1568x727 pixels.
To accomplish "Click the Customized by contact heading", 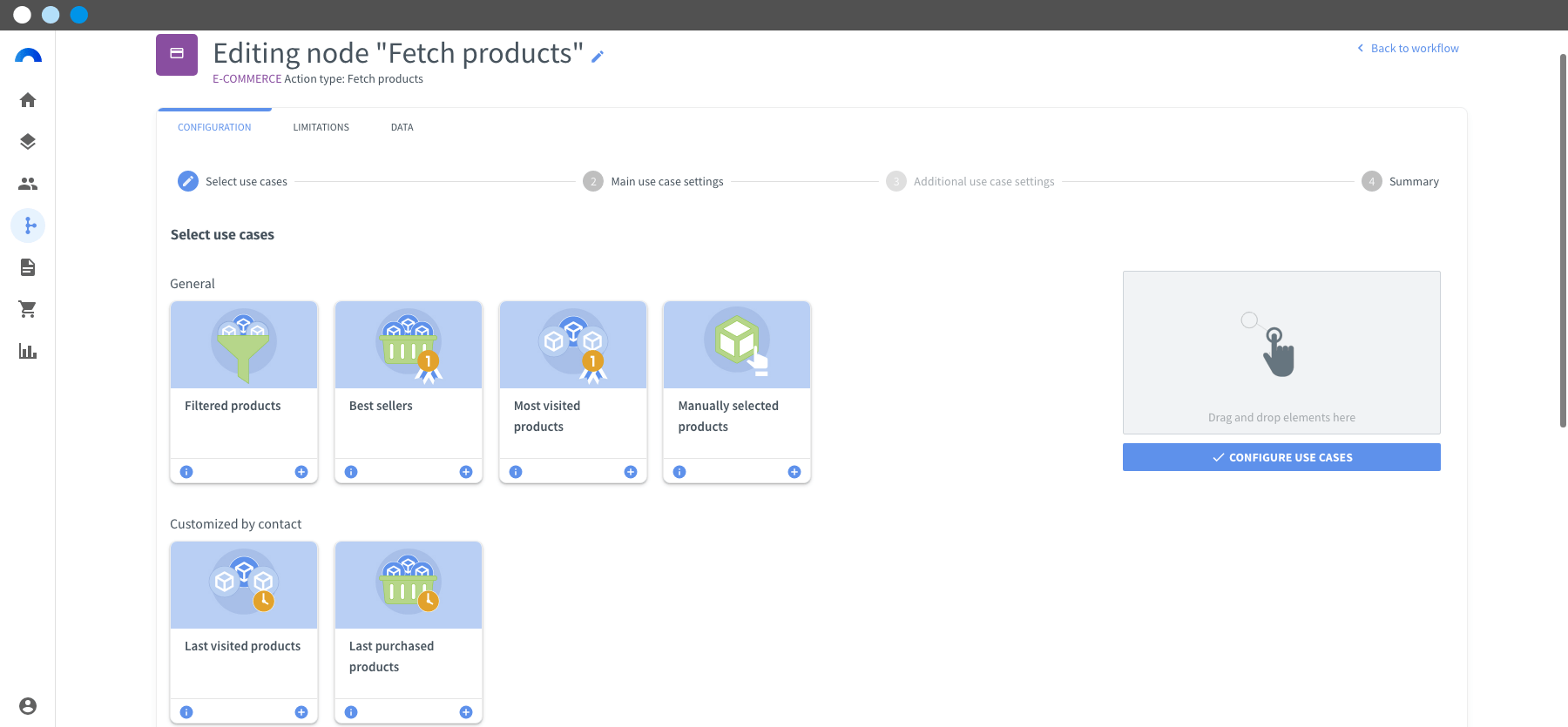I will [235, 524].
